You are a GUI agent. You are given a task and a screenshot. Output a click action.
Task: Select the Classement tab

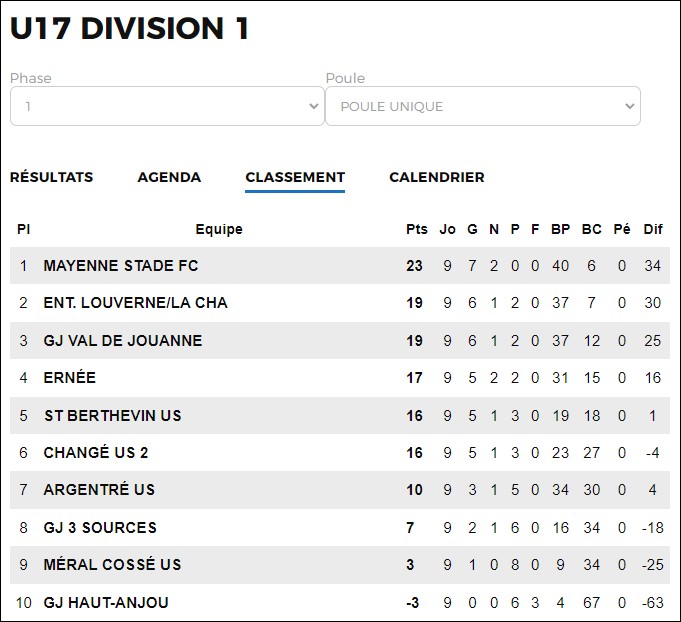click(295, 177)
